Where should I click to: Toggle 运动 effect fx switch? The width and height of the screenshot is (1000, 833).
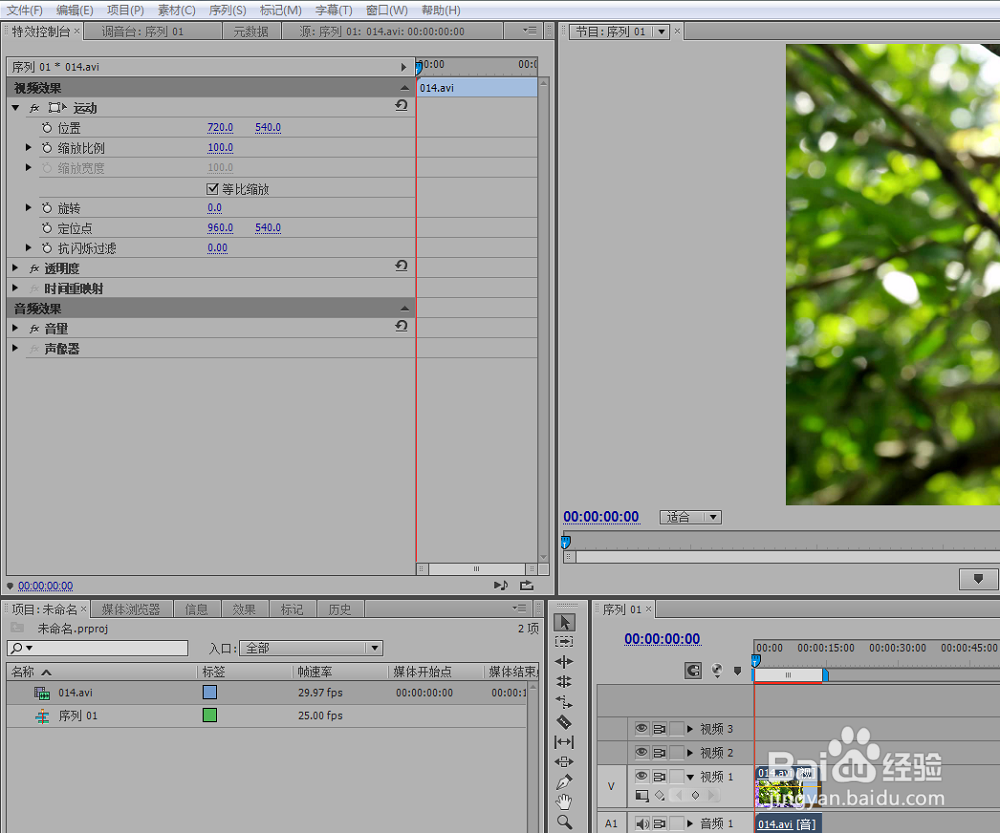tap(34, 108)
